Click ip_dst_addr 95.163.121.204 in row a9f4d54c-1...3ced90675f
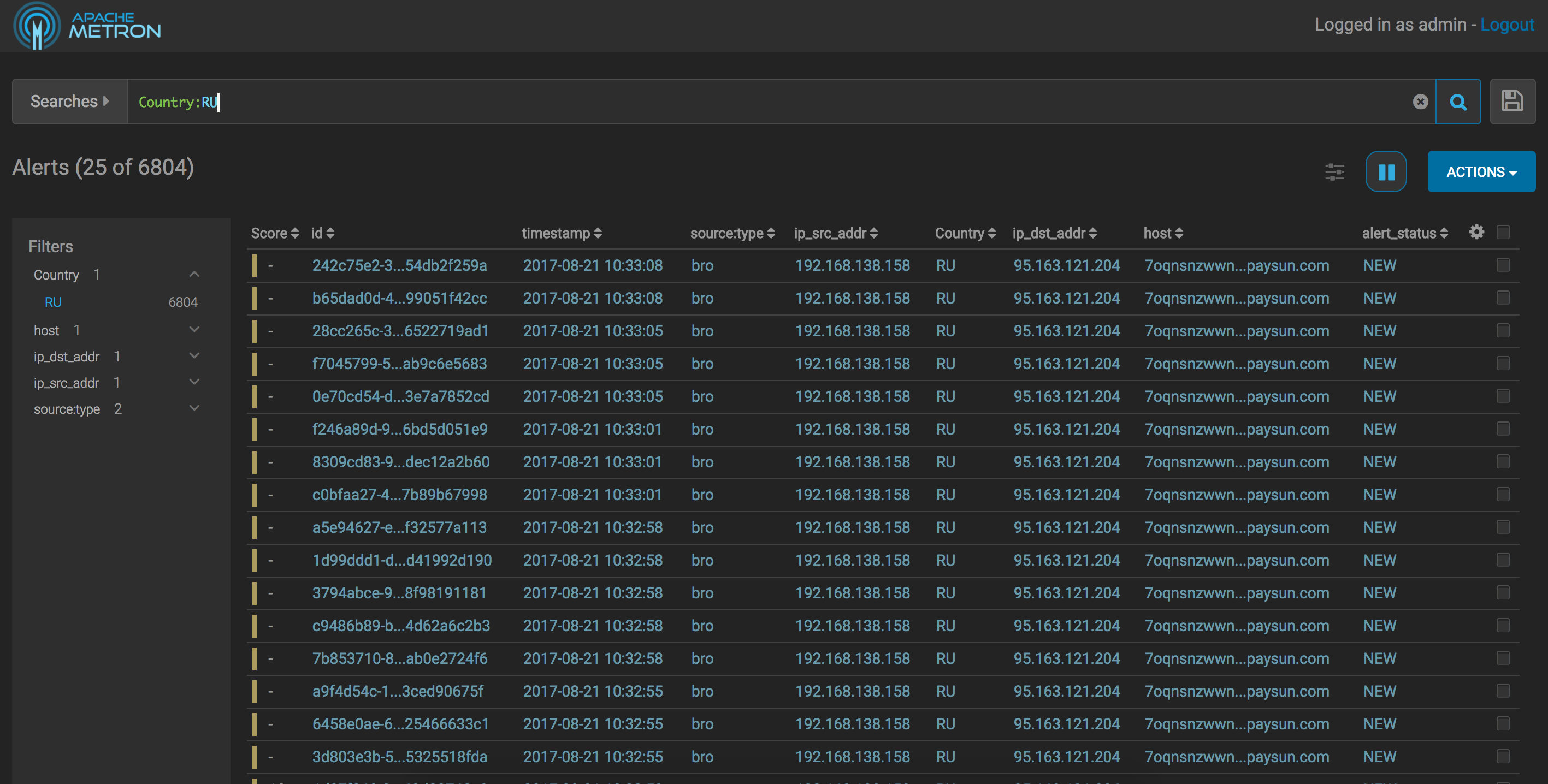This screenshot has width=1548, height=784. coord(1067,691)
